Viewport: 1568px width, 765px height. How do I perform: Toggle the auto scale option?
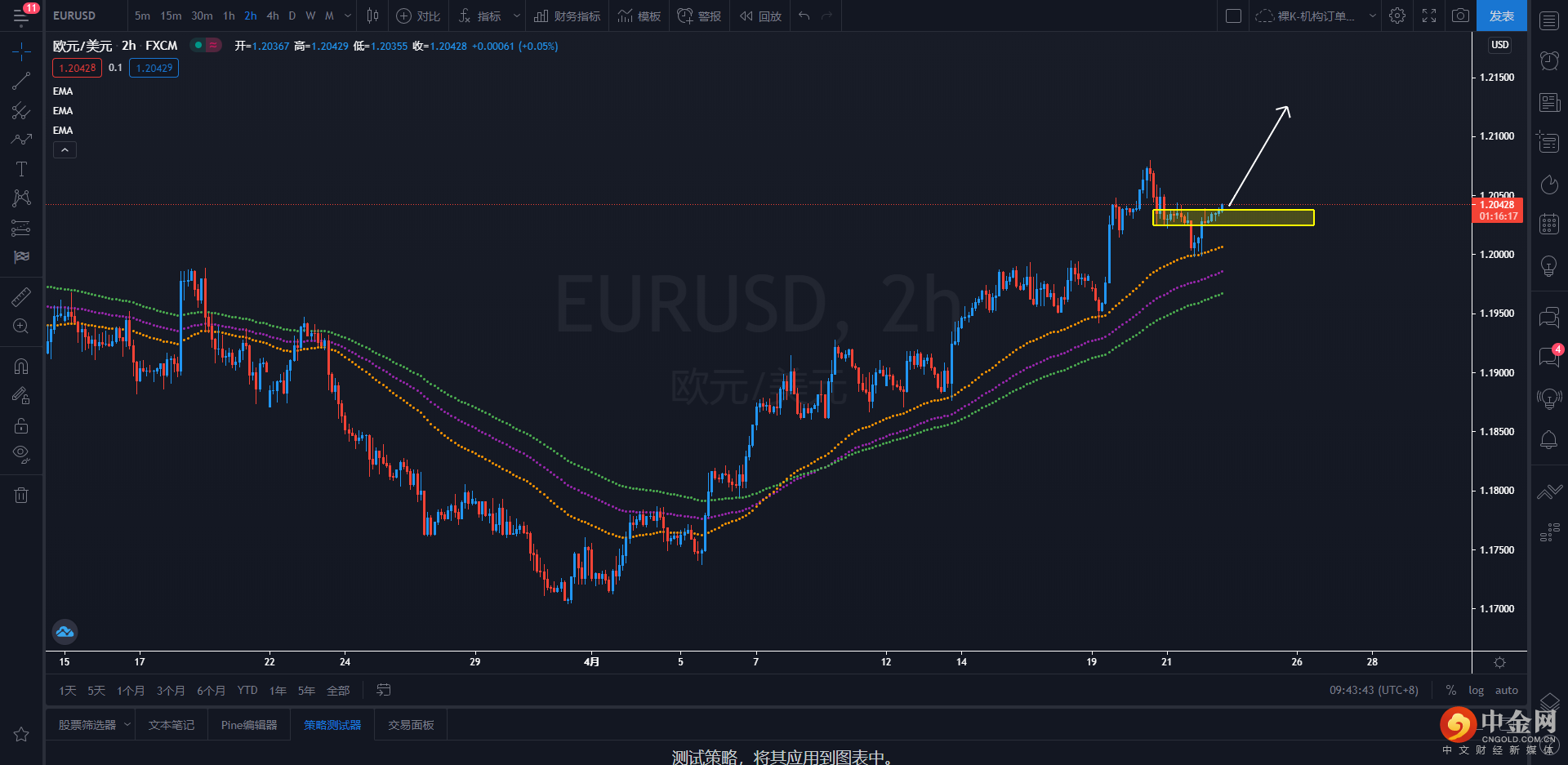(x=1506, y=691)
